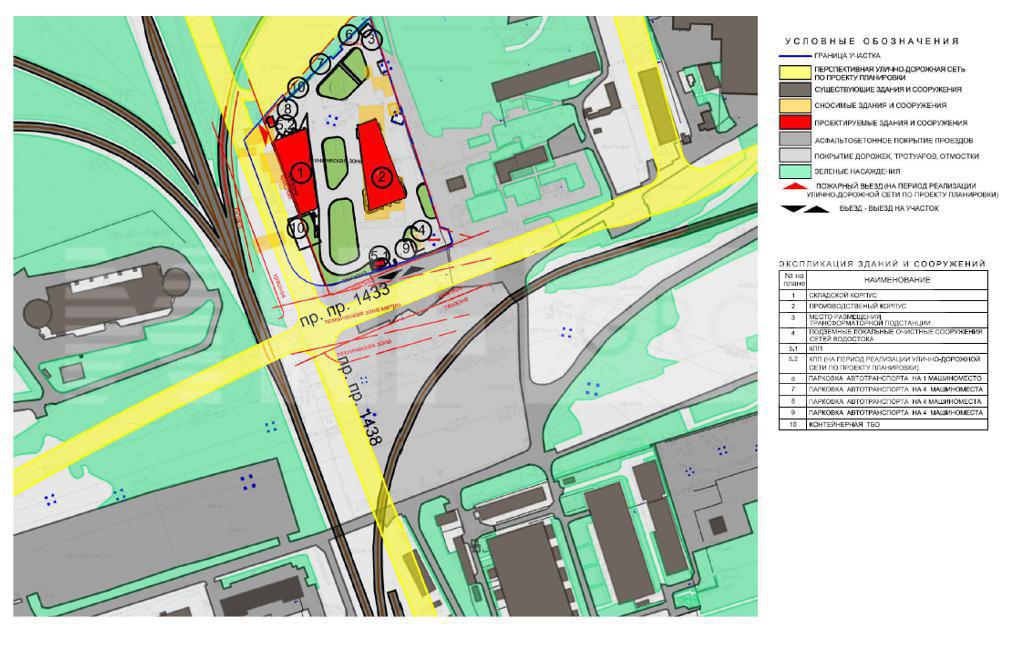Click the "ПРОЕКТИРУЕМЫЕ ЗДАНИЯ И СООРУЖЕНИЯ" label
This screenshot has height=652, width=1017.
[891, 123]
